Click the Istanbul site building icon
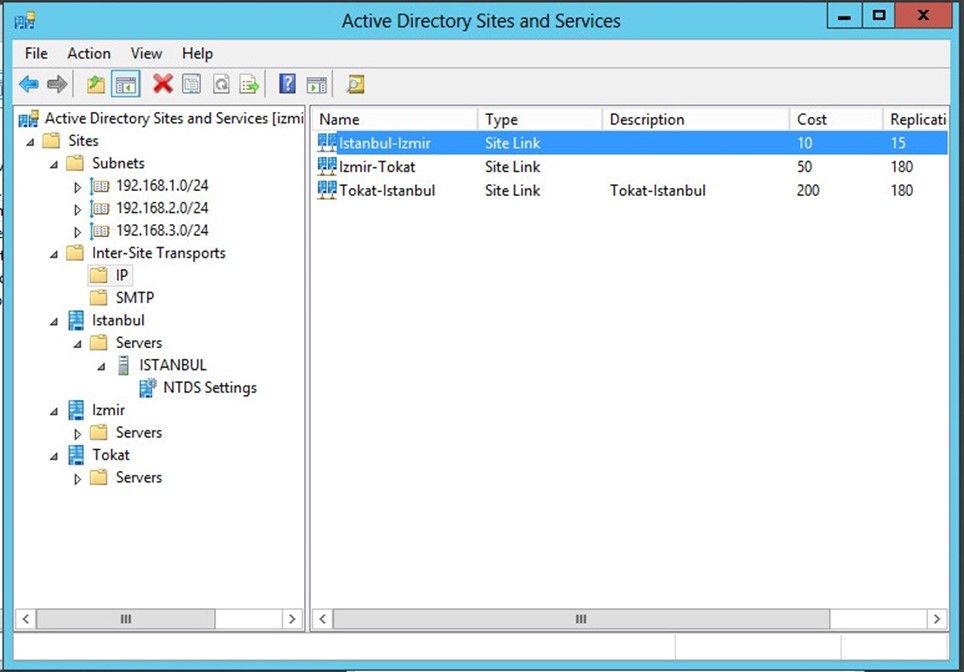Viewport: 964px width, 672px height. tap(76, 320)
